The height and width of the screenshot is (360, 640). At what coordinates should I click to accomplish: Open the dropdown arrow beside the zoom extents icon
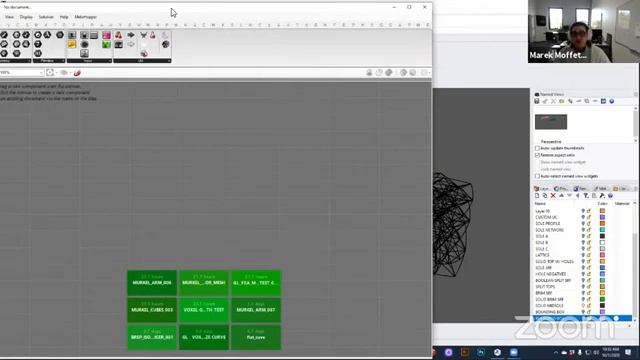56,73
